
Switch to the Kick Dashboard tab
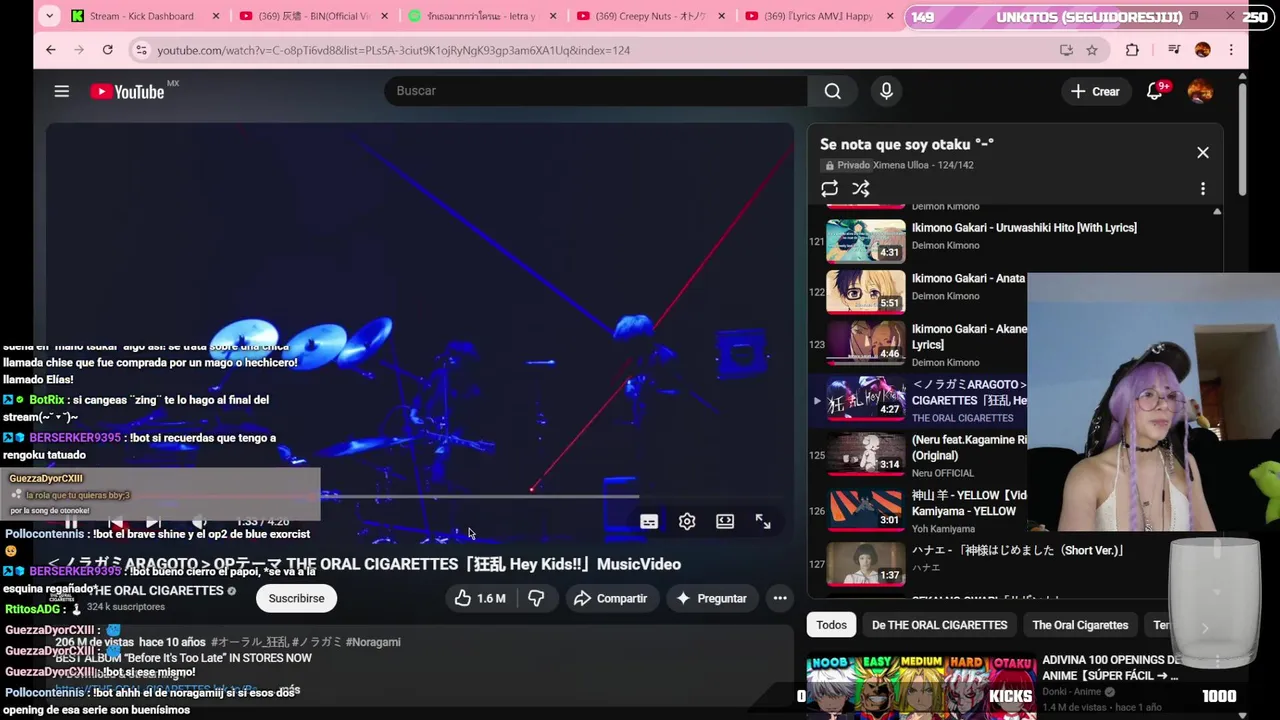pos(142,16)
